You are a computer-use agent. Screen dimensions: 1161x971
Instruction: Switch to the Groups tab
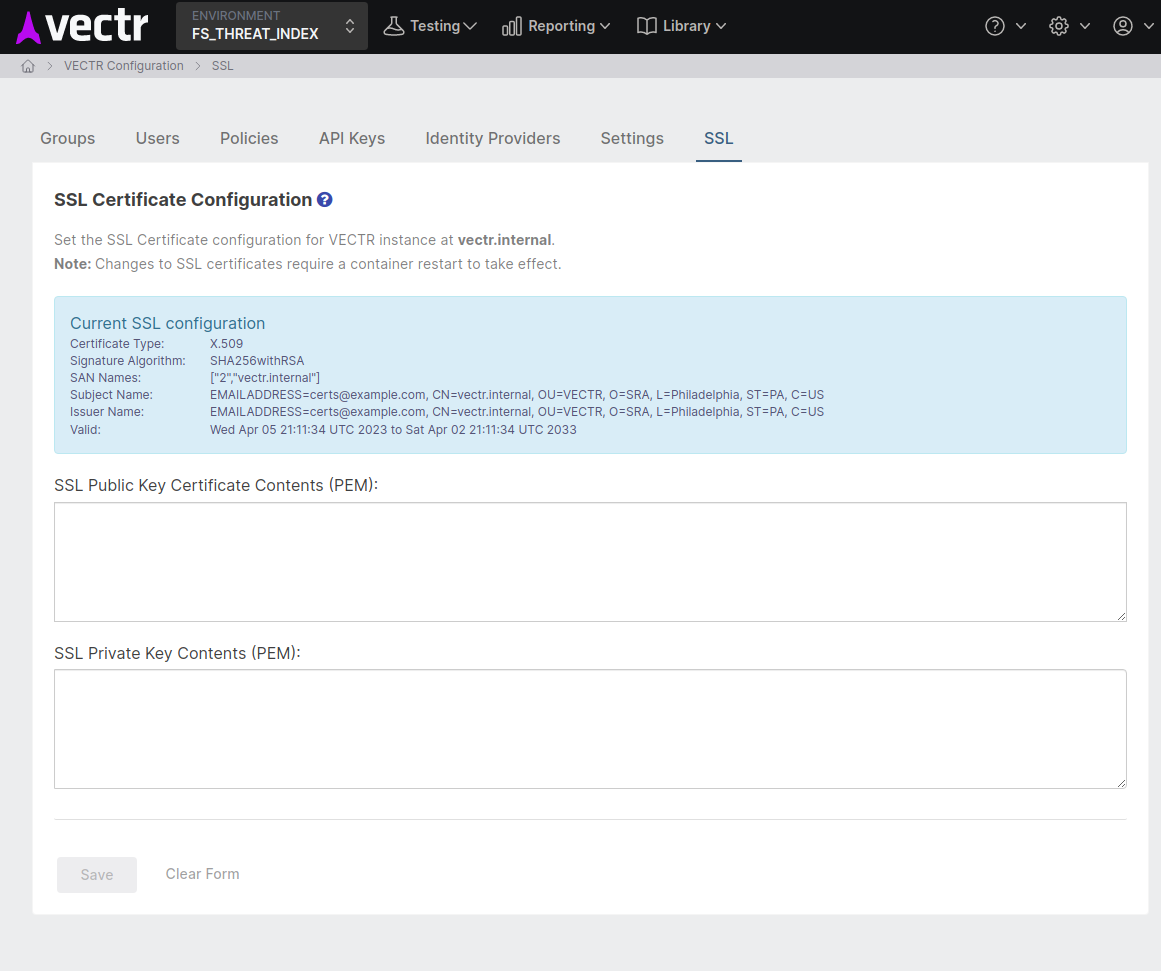(x=67, y=139)
